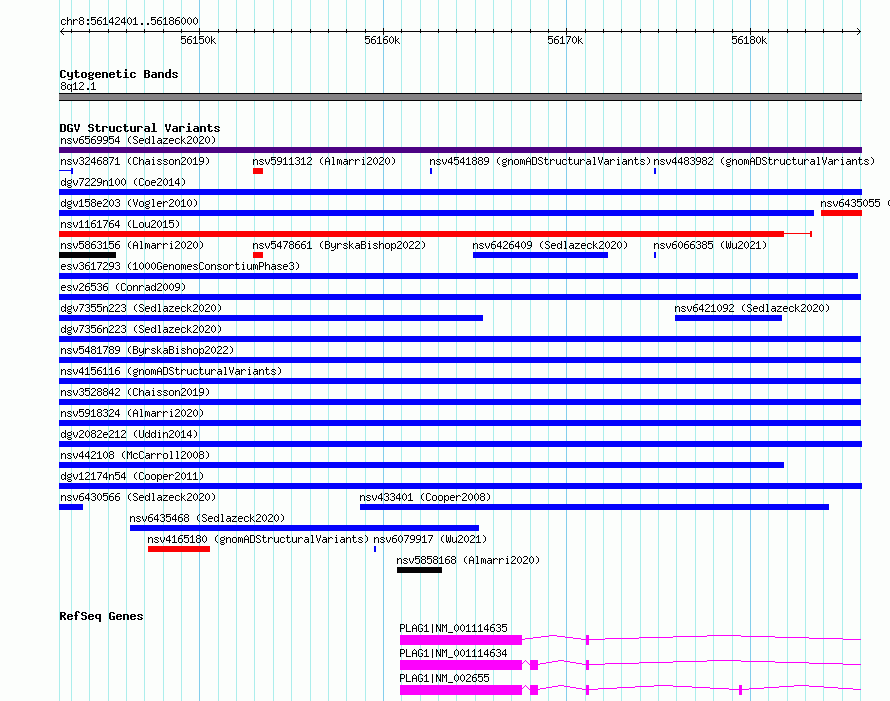This screenshot has height=701, width=890.
Task: Select the blue nsv6435468 (Sedlazeck2020) variant bar
Action: point(304,528)
